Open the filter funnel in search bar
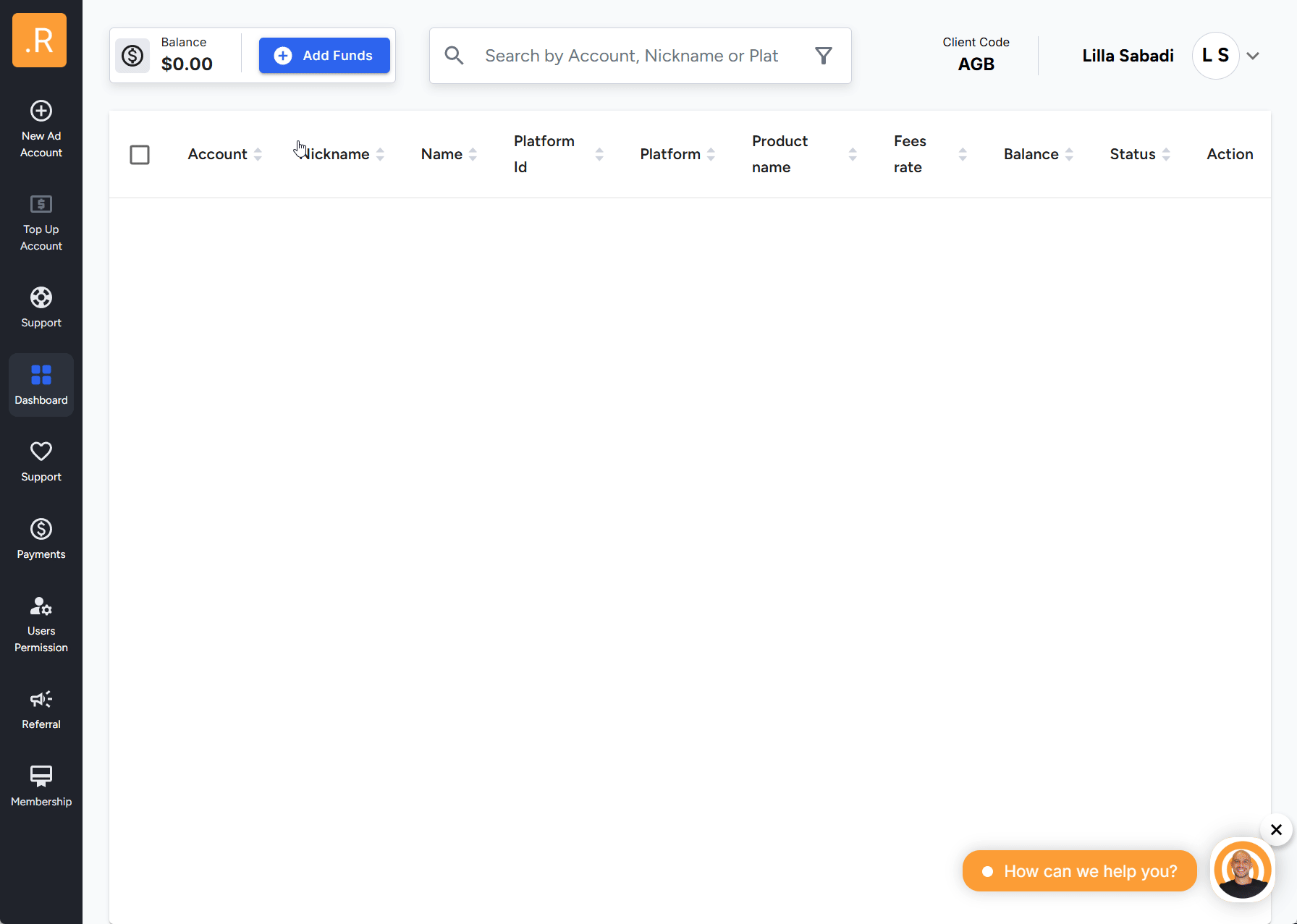Viewport: 1297px width, 924px height. click(824, 56)
